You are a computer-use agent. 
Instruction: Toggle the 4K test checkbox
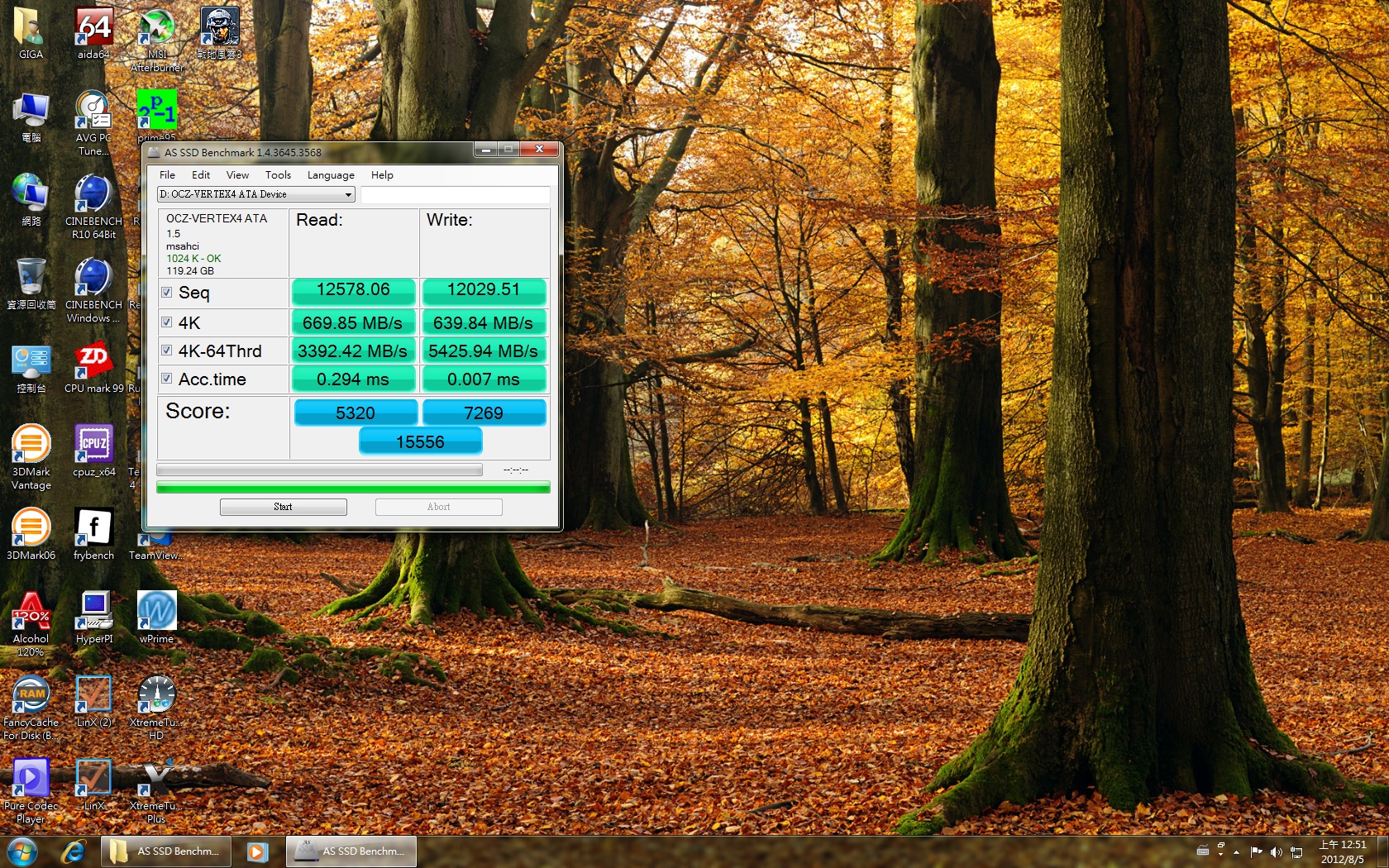click(167, 322)
